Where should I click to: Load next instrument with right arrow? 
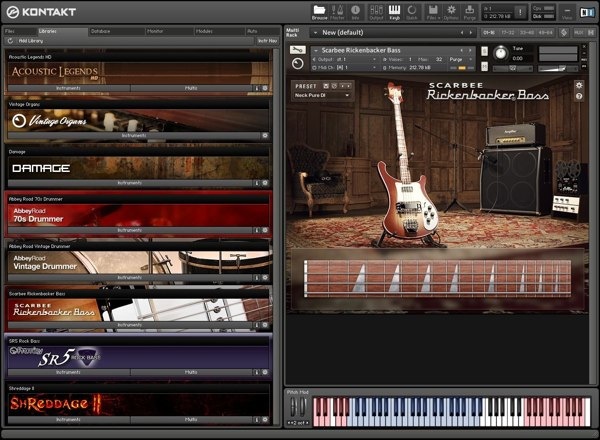coord(470,50)
